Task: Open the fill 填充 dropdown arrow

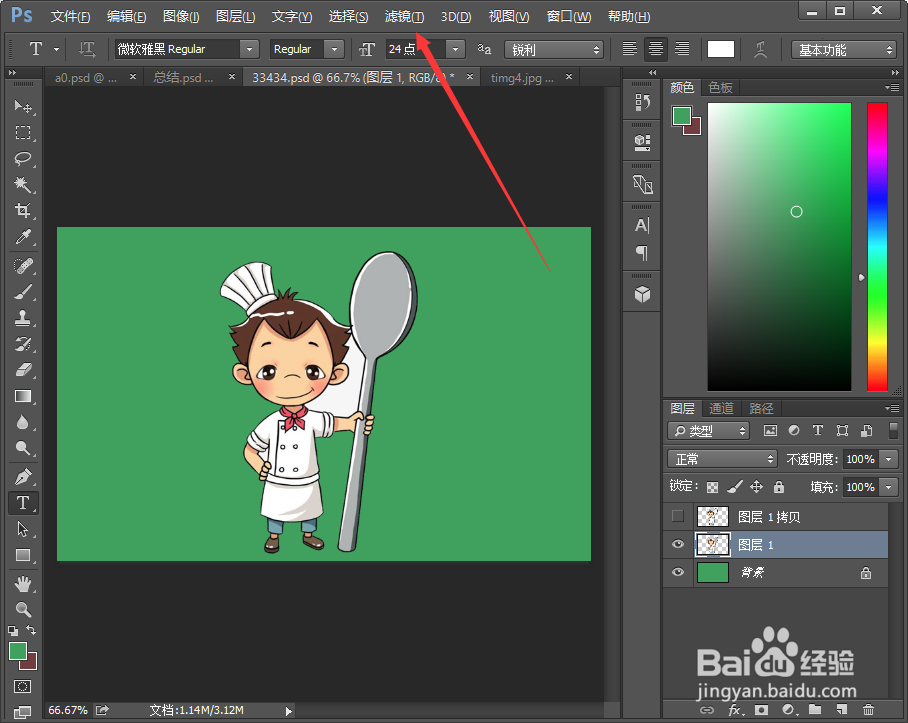Action: [x=889, y=487]
